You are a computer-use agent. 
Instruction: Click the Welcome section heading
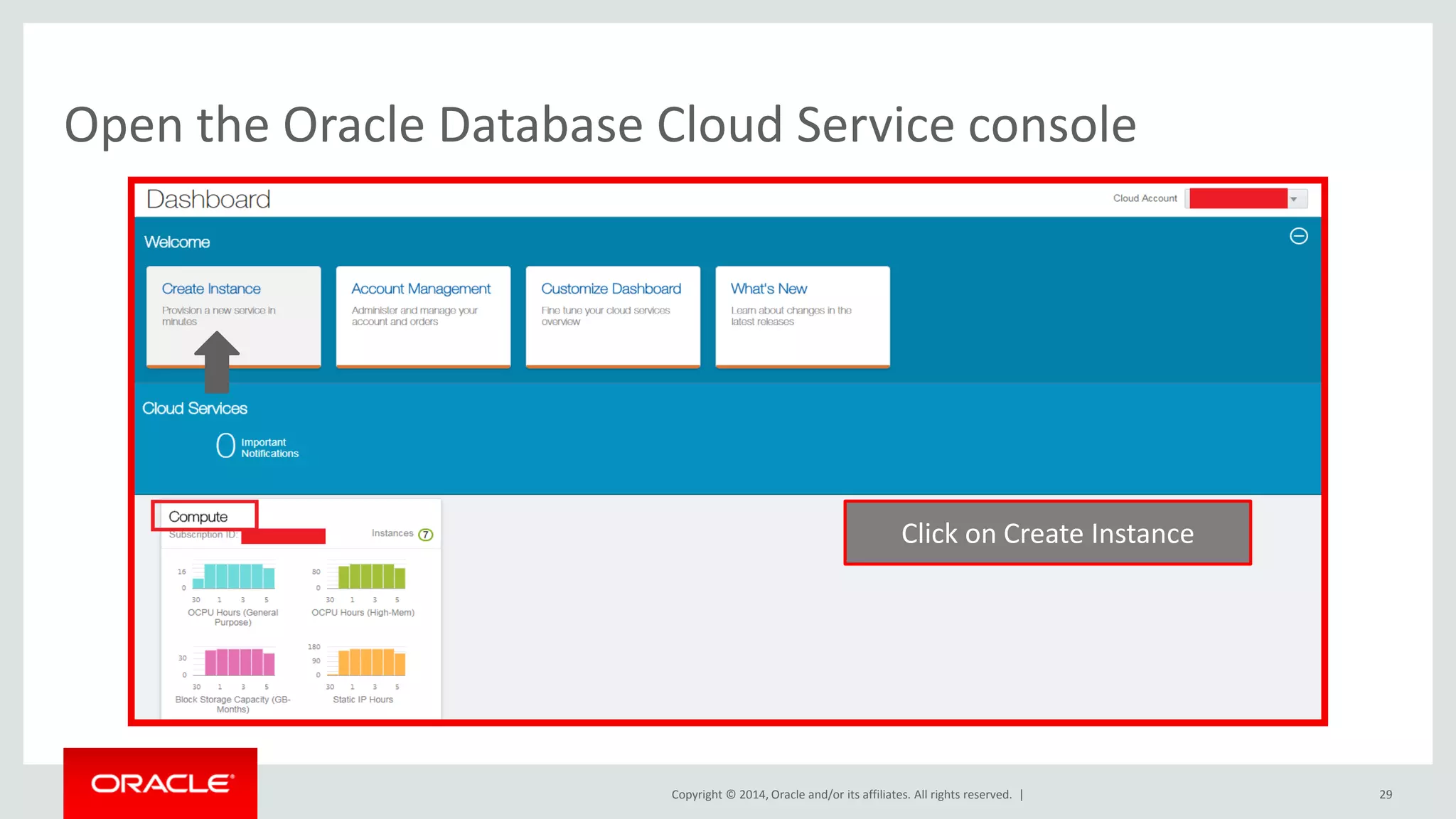pos(177,242)
